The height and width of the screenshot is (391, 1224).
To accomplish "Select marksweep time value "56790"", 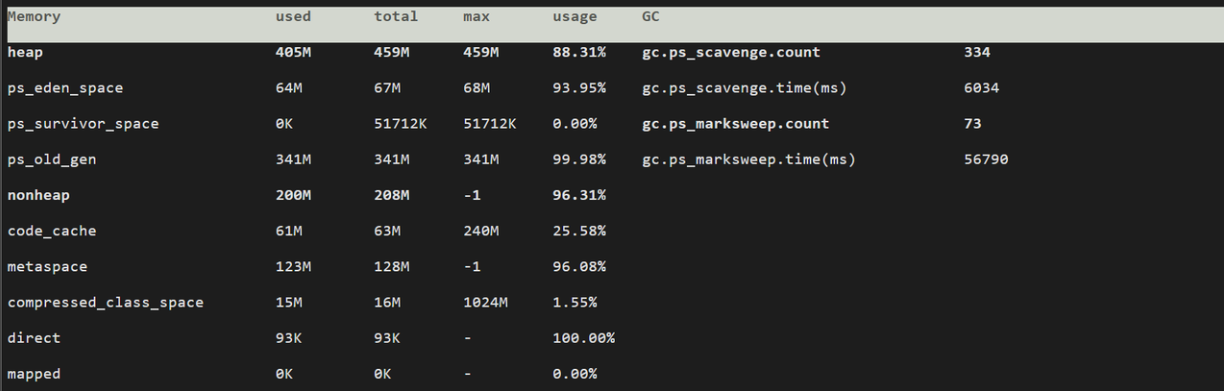I will point(985,161).
